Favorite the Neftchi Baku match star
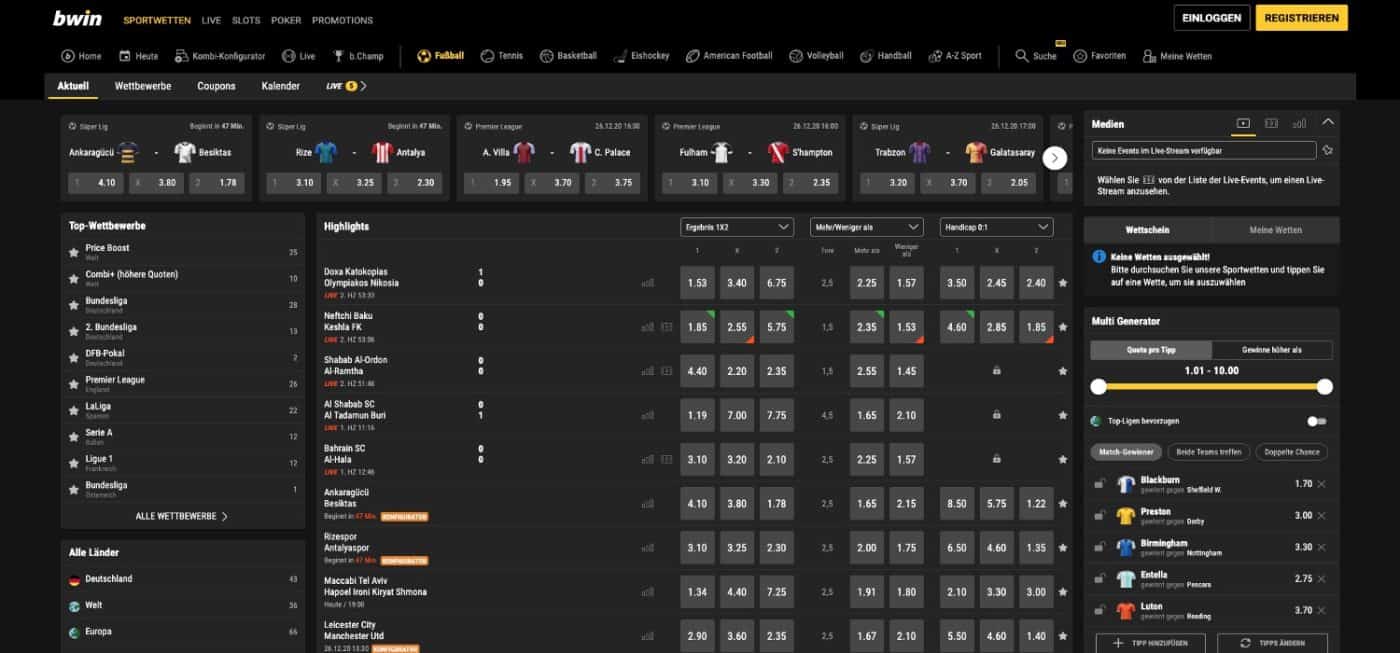This screenshot has height=653, width=1400. [1062, 327]
